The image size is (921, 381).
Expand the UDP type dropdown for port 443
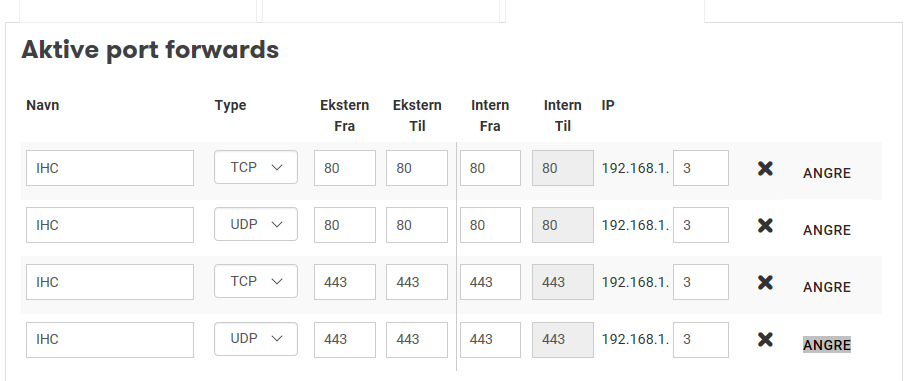pyautogui.click(x=256, y=339)
